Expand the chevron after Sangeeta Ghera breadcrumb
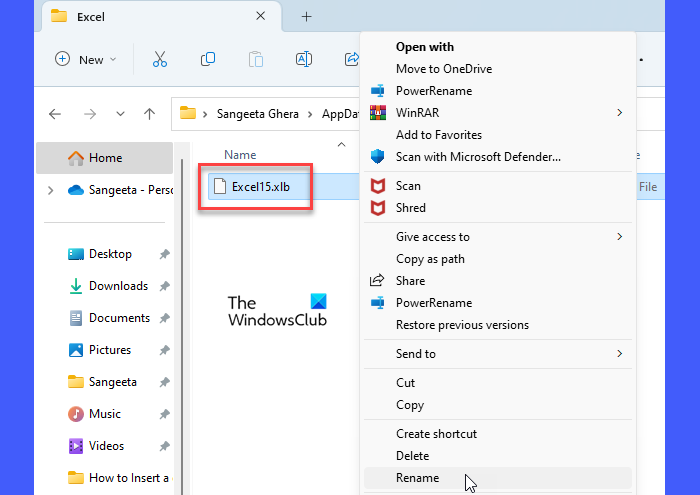 310,114
